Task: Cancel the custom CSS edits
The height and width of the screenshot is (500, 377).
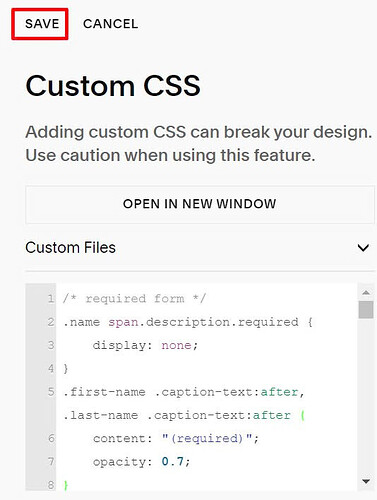Action: (110, 24)
